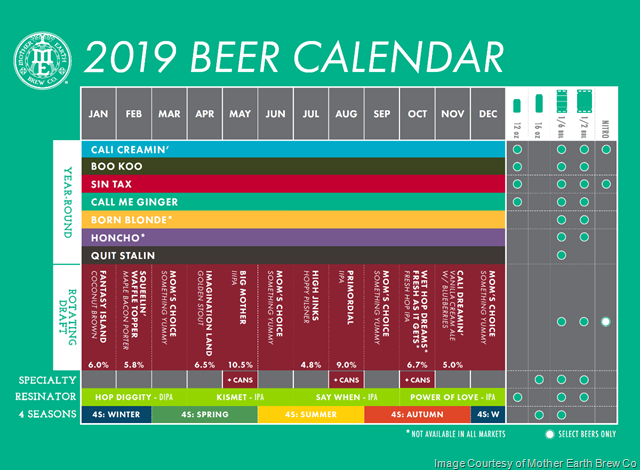The width and height of the screenshot is (640, 470).
Task: Click Imagination Land Golden Stout entry
Action: (x=204, y=317)
